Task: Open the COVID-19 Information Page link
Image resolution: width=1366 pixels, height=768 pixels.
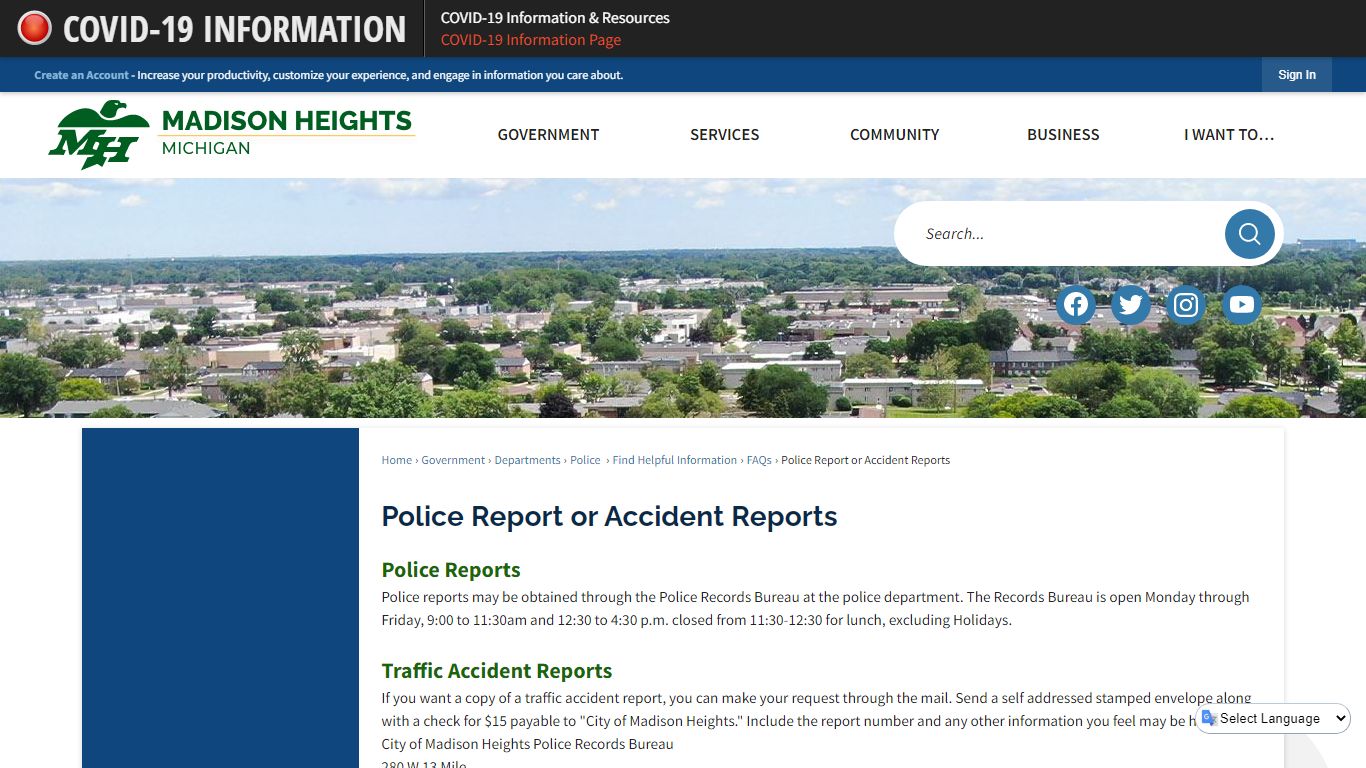Action: (531, 40)
